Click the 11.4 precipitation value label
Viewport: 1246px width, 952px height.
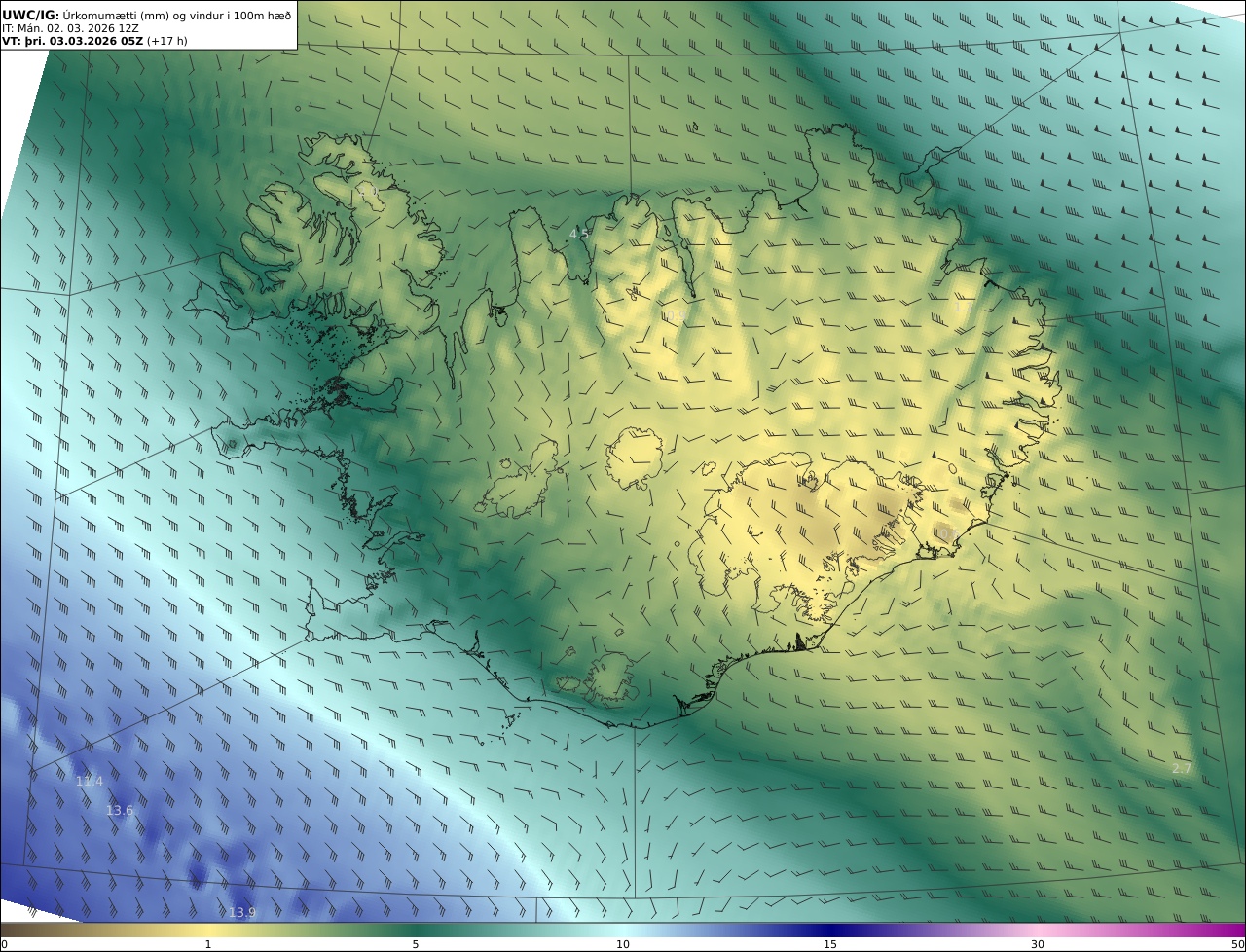[90, 781]
